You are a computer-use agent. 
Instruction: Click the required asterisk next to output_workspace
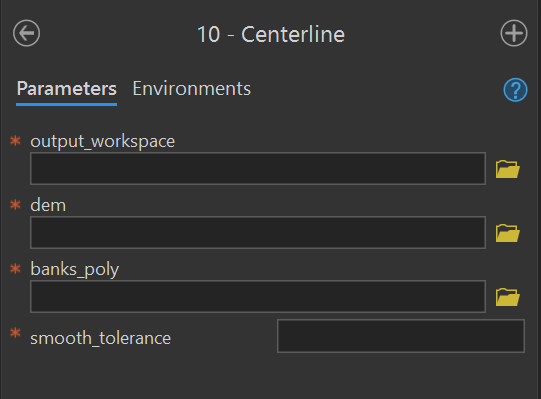pos(16,141)
